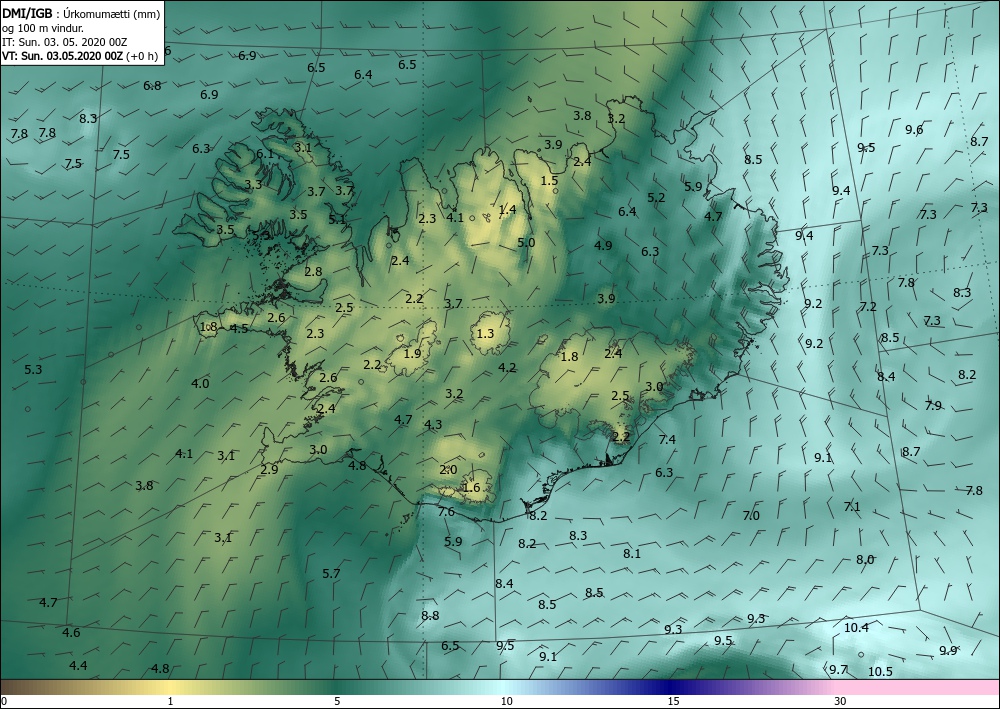Click the 4.0 value on the map
The height and width of the screenshot is (709, 1000).
(x=200, y=384)
